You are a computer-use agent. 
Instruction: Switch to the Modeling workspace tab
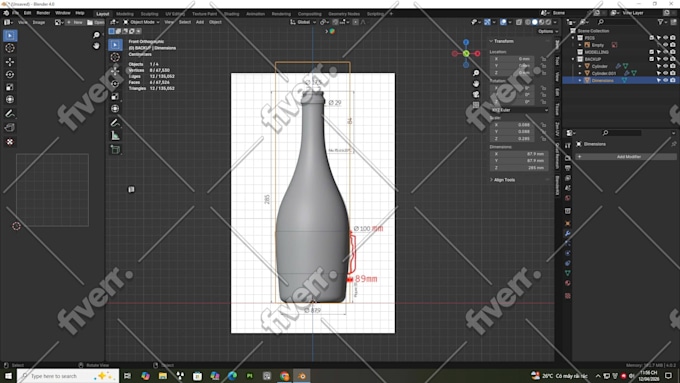point(125,14)
